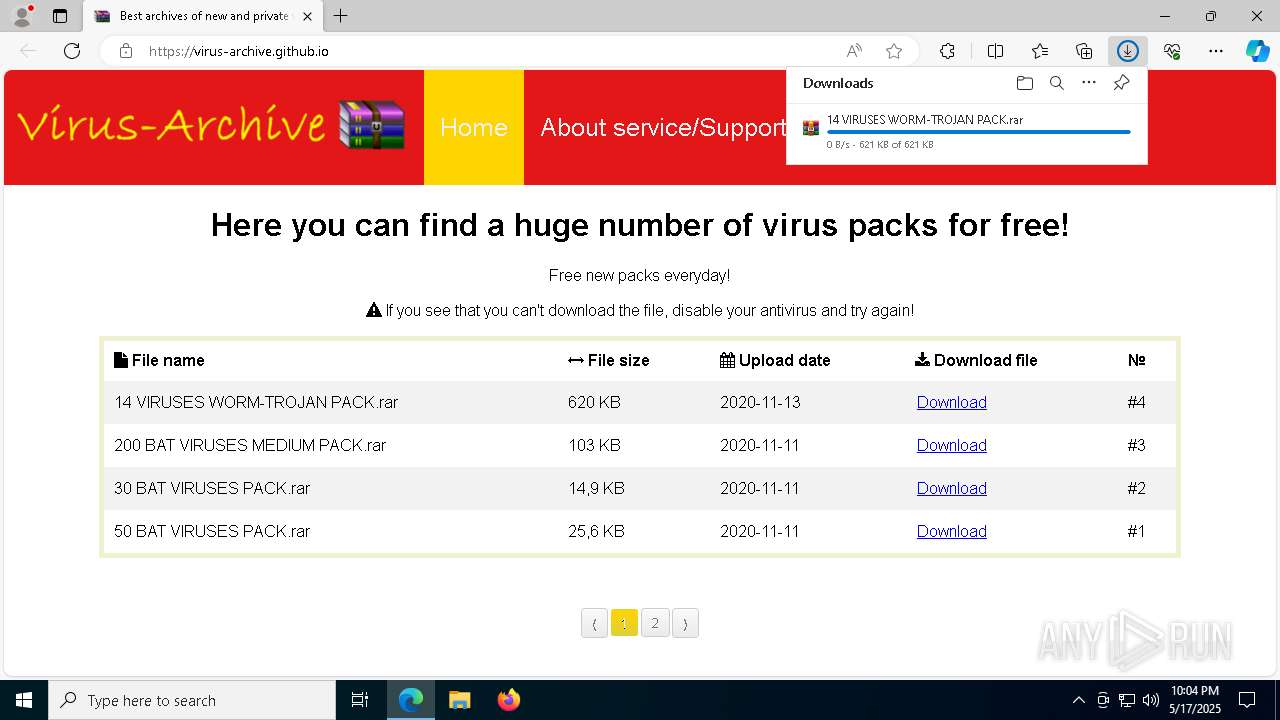The width and height of the screenshot is (1280, 720).
Task: Go to next page arrow in pagination
Action: click(x=685, y=623)
